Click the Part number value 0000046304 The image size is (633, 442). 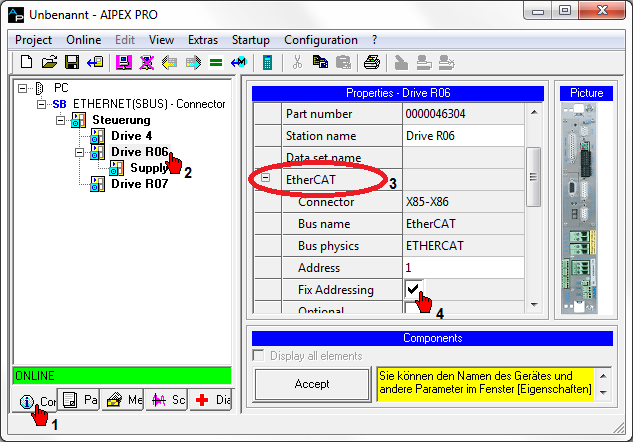point(435,114)
